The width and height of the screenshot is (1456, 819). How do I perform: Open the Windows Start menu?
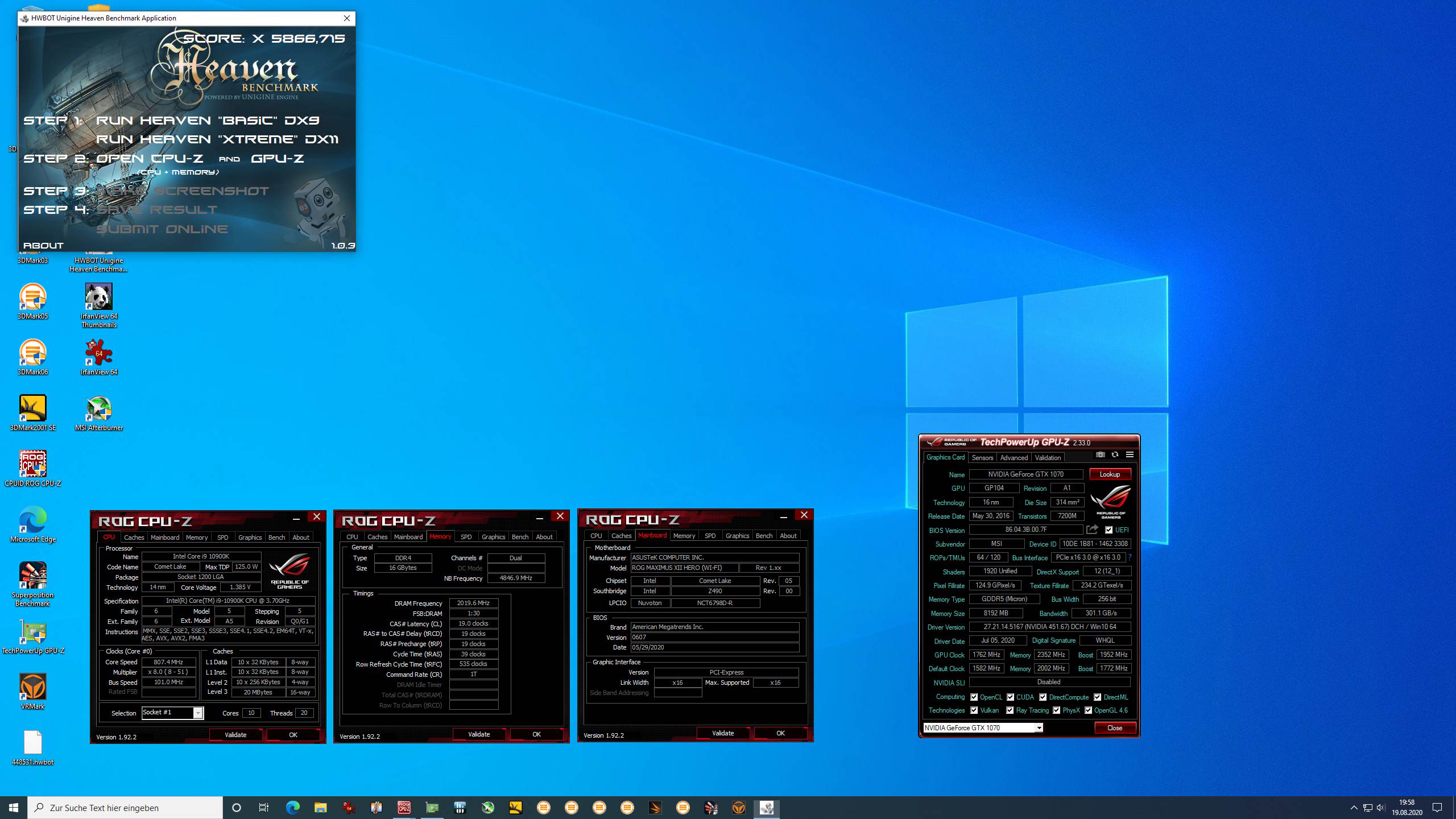click(14, 808)
